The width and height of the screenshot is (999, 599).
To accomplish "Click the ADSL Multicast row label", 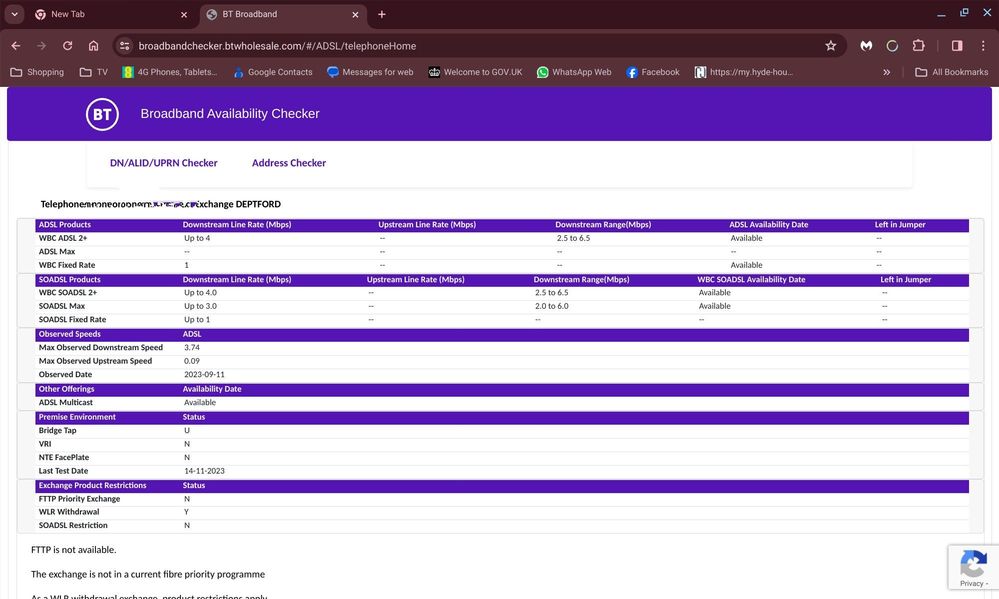I will coord(66,403).
